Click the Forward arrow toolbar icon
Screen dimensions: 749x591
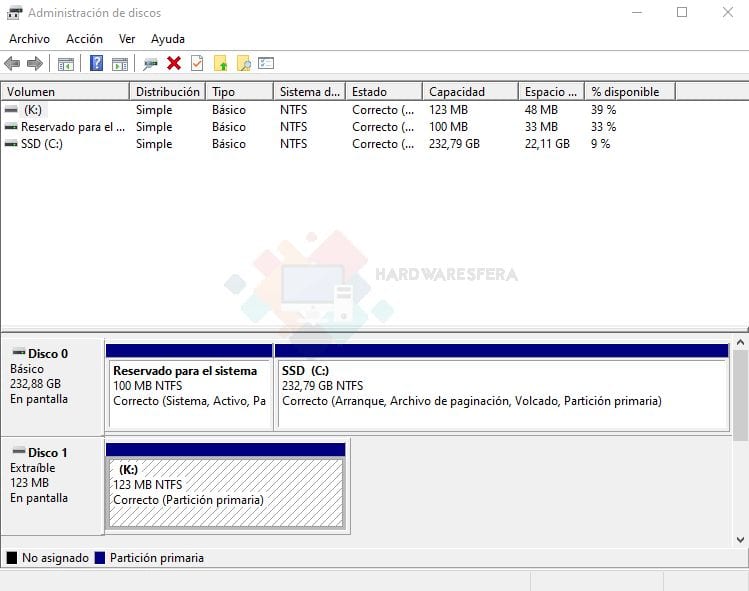point(35,64)
